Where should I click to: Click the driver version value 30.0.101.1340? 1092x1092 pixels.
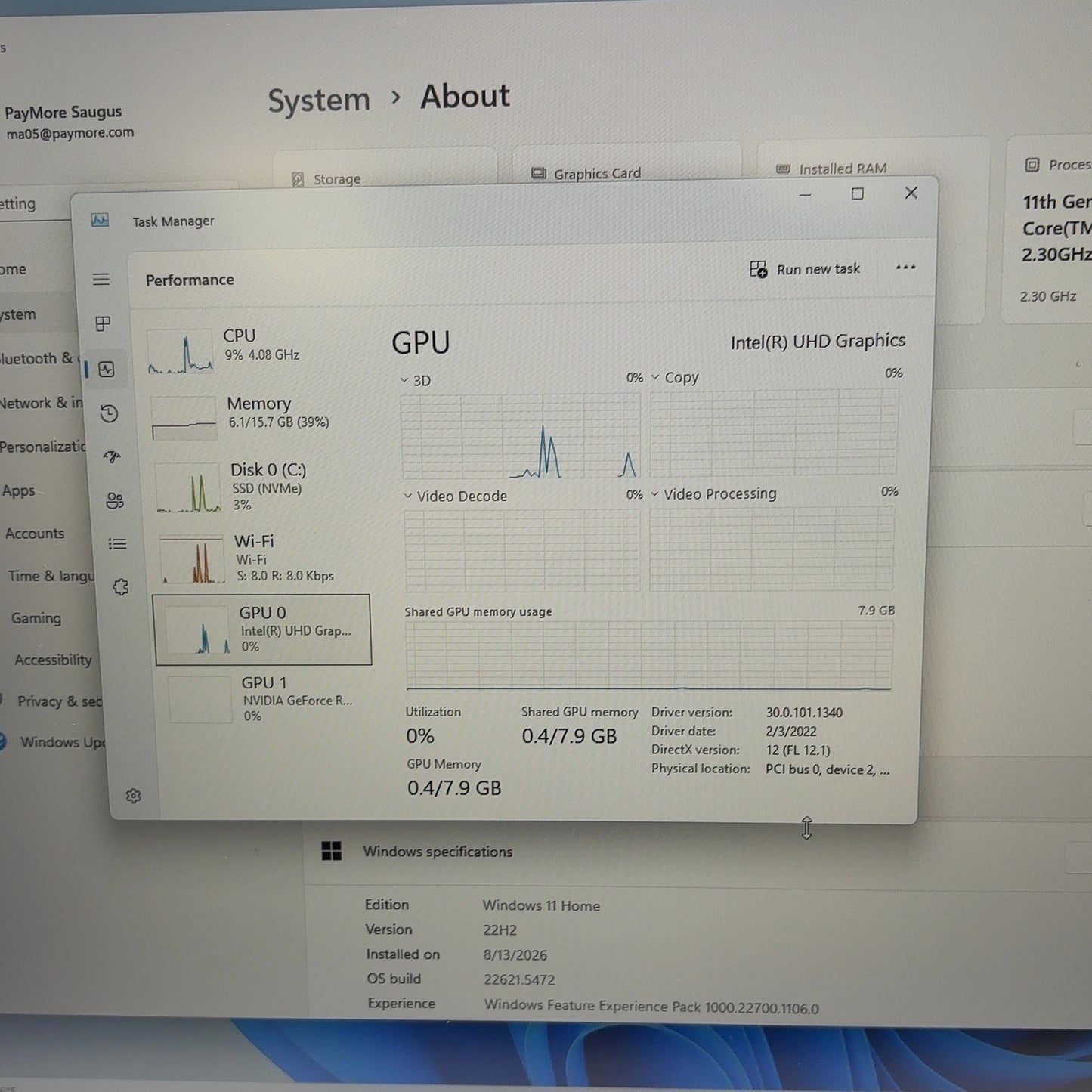804,713
